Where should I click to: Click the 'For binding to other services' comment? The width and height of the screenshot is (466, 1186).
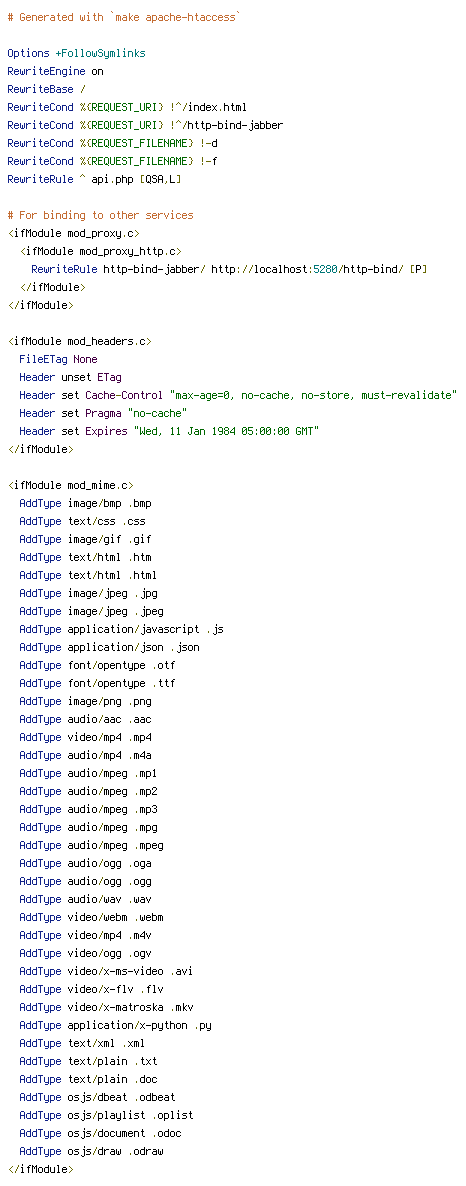(100, 216)
